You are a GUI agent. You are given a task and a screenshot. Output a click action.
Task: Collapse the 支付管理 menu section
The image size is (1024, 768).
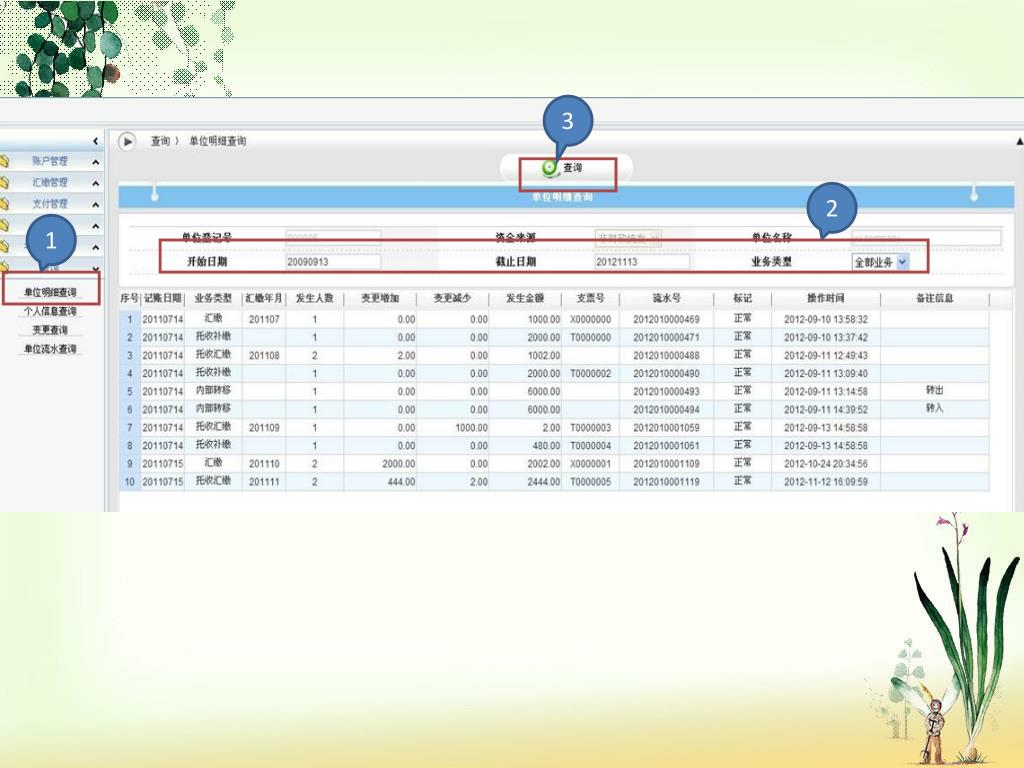coord(95,204)
